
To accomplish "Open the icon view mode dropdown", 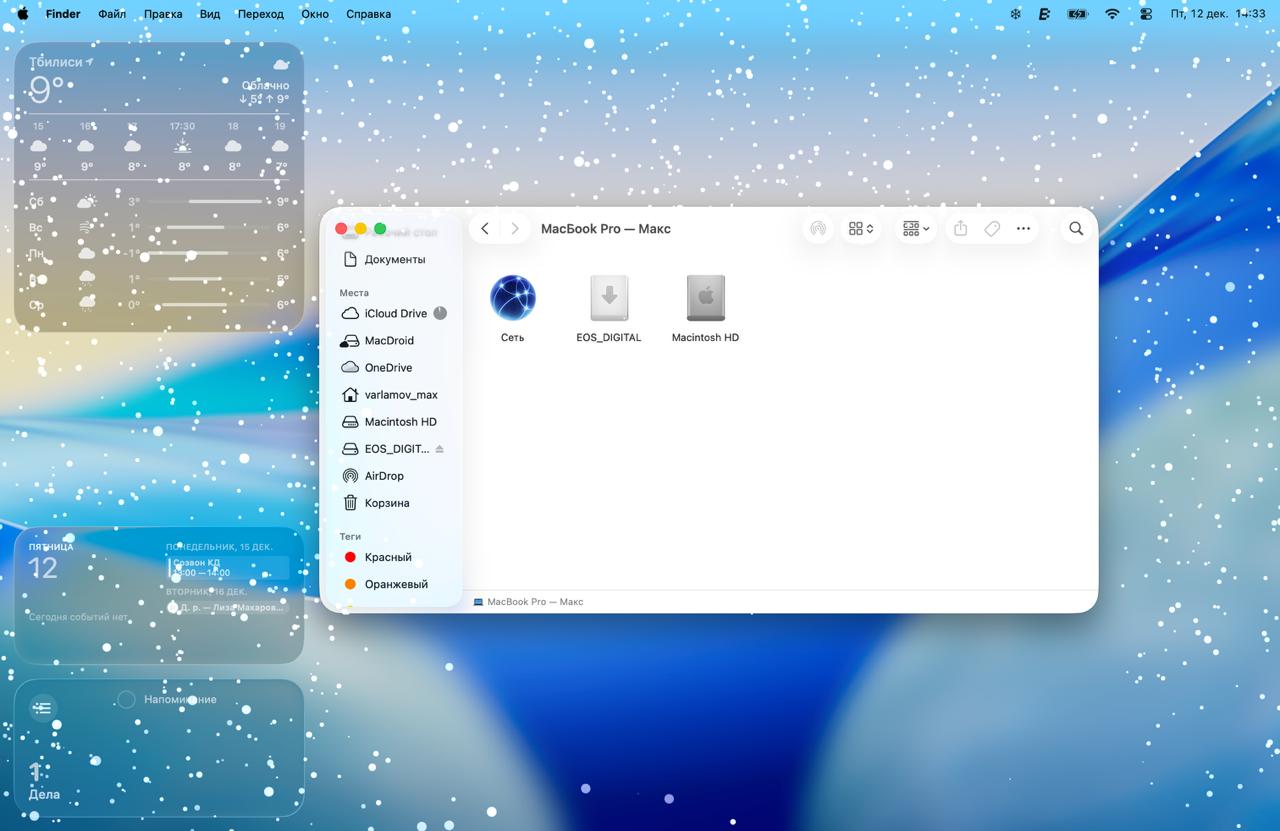I will coord(861,229).
